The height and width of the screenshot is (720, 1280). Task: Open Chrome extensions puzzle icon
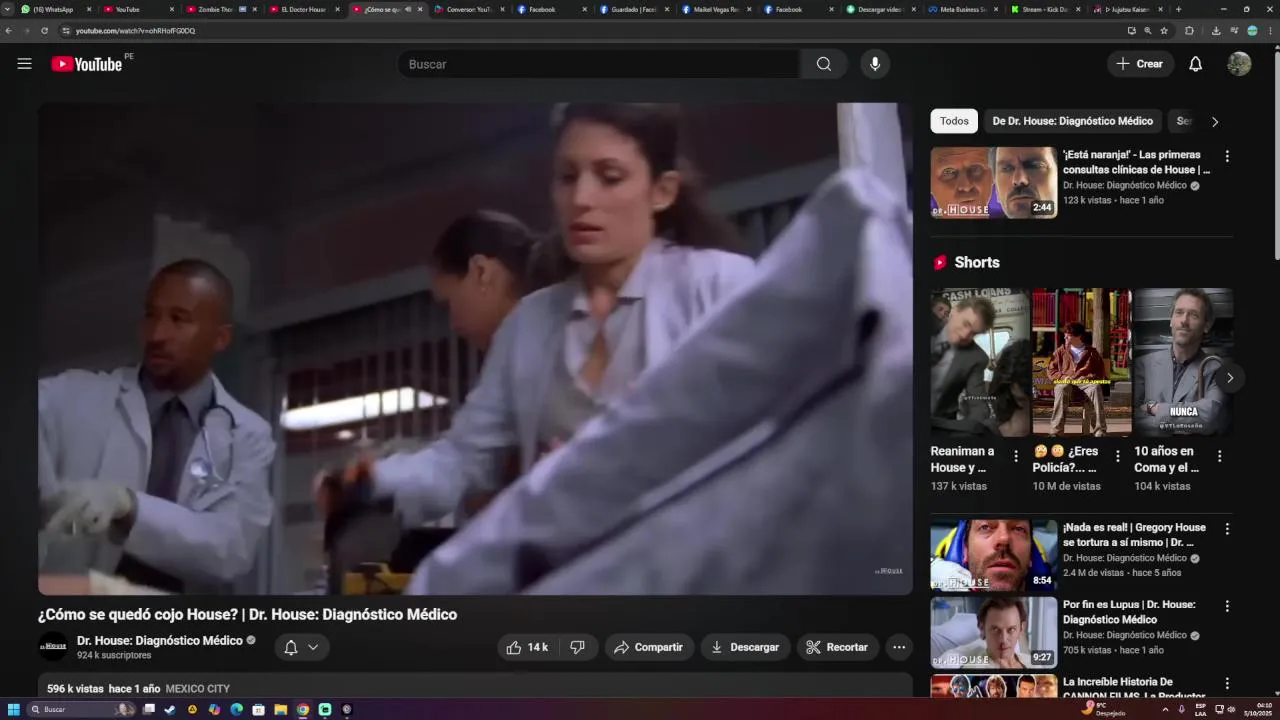(1189, 31)
